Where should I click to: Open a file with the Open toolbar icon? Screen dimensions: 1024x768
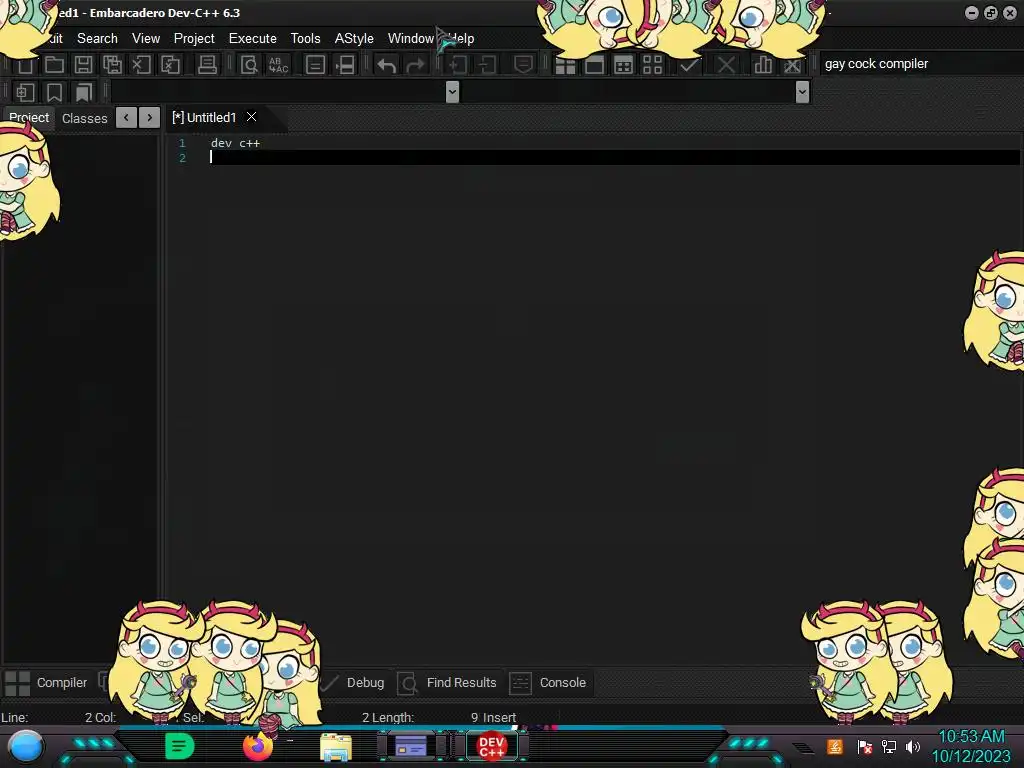click(54, 64)
